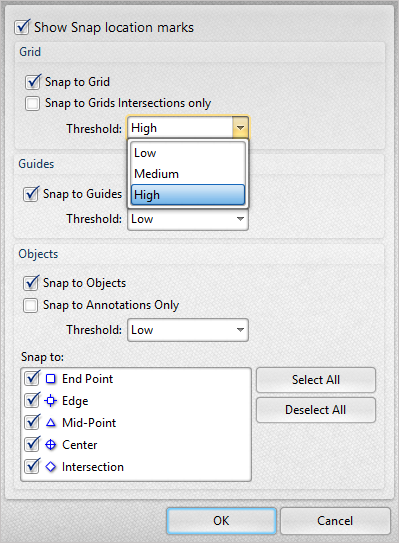Screen dimensions: 399x543
Task: Uncheck Intersection snap option
Action: pos(32,466)
